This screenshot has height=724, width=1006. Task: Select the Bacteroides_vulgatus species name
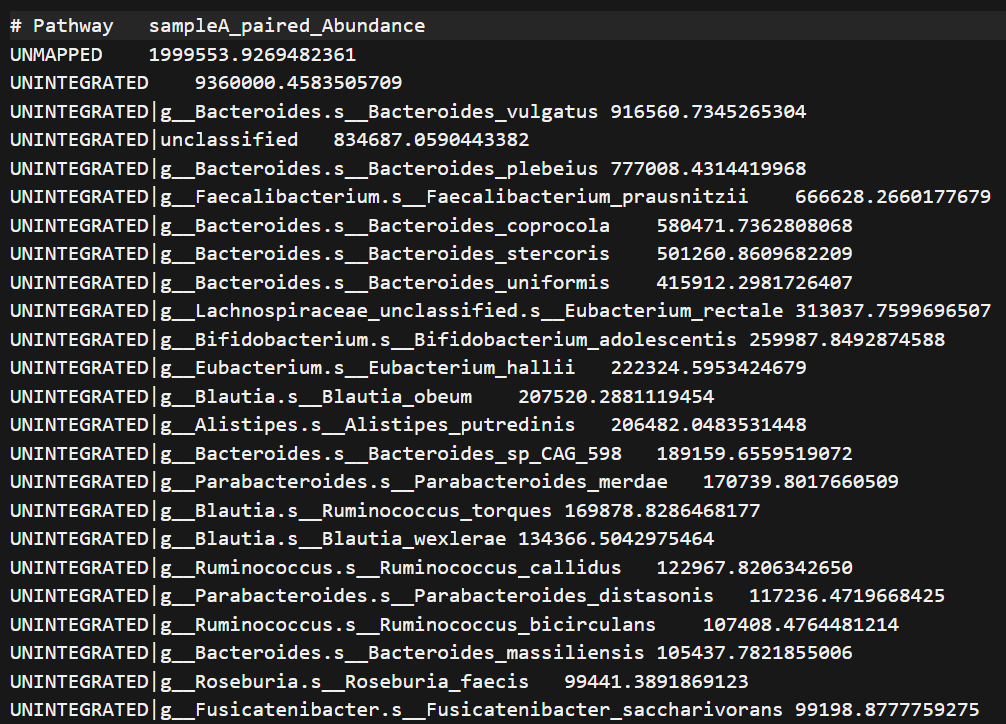click(483, 112)
